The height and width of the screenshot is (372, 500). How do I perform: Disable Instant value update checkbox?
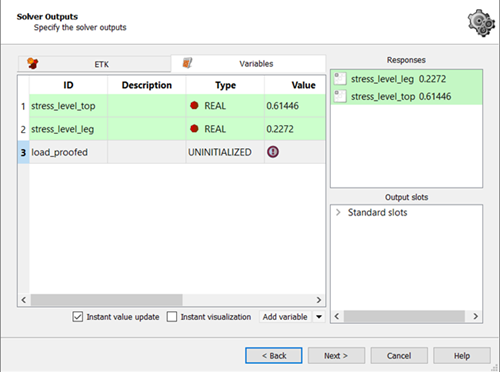[x=78, y=317]
